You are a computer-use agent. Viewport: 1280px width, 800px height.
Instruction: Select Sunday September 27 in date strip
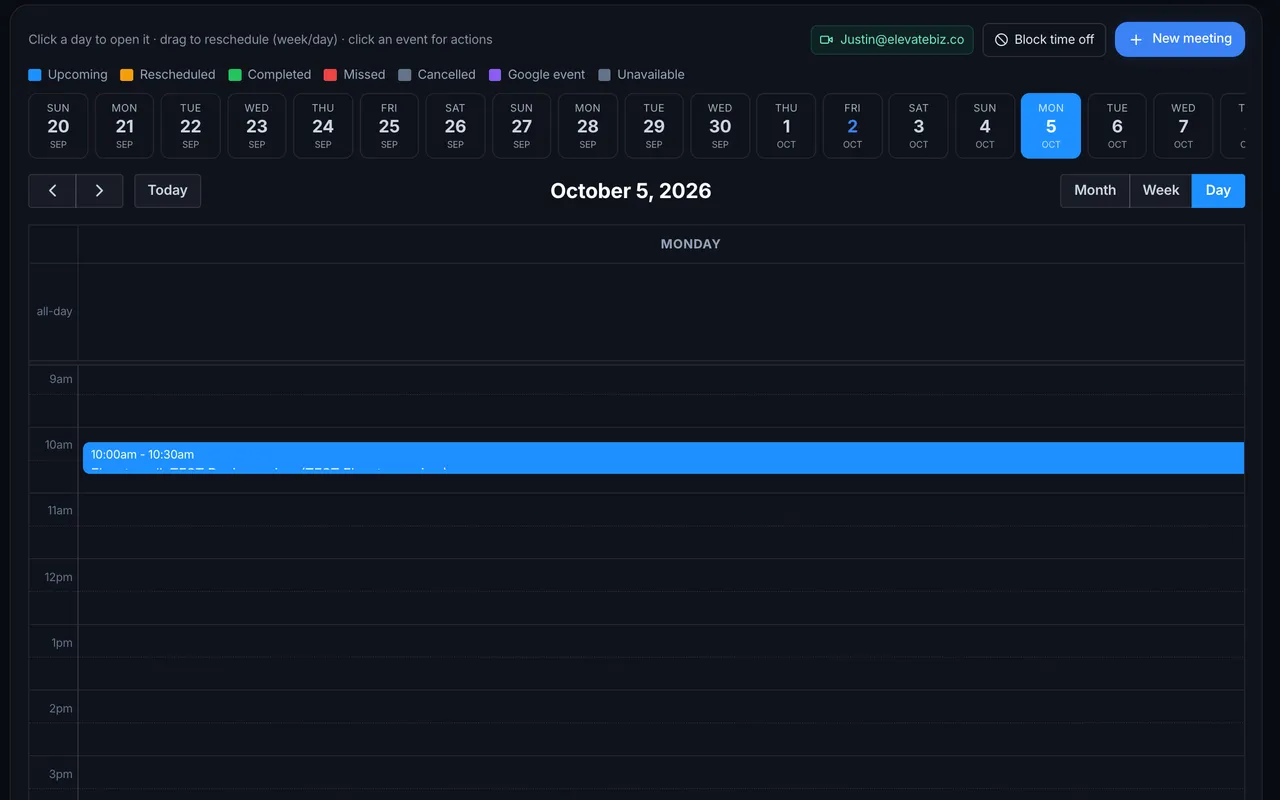(x=521, y=126)
